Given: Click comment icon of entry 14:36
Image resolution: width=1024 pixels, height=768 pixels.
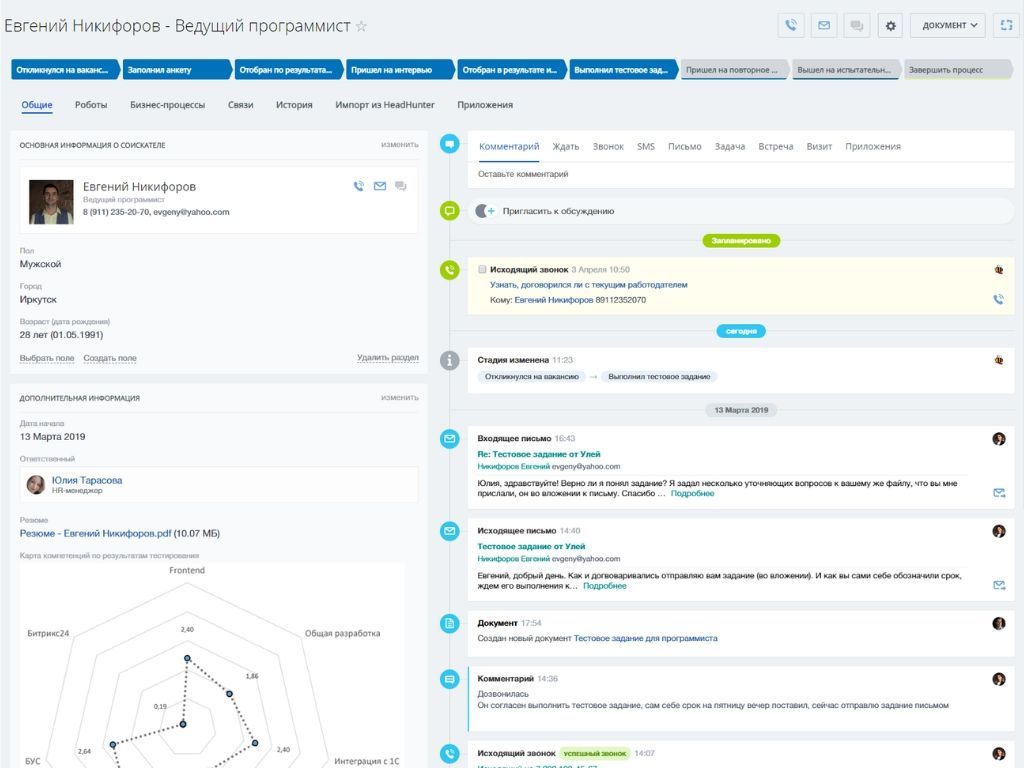Looking at the screenshot, I should click(449, 679).
